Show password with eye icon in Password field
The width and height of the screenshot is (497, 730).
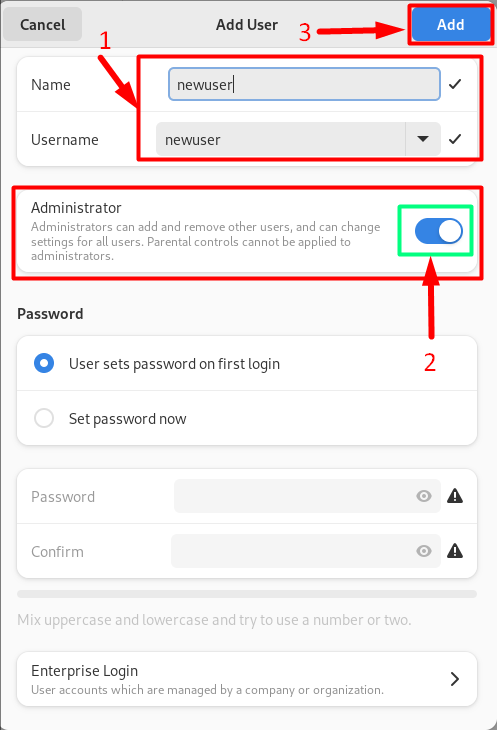click(x=423, y=496)
